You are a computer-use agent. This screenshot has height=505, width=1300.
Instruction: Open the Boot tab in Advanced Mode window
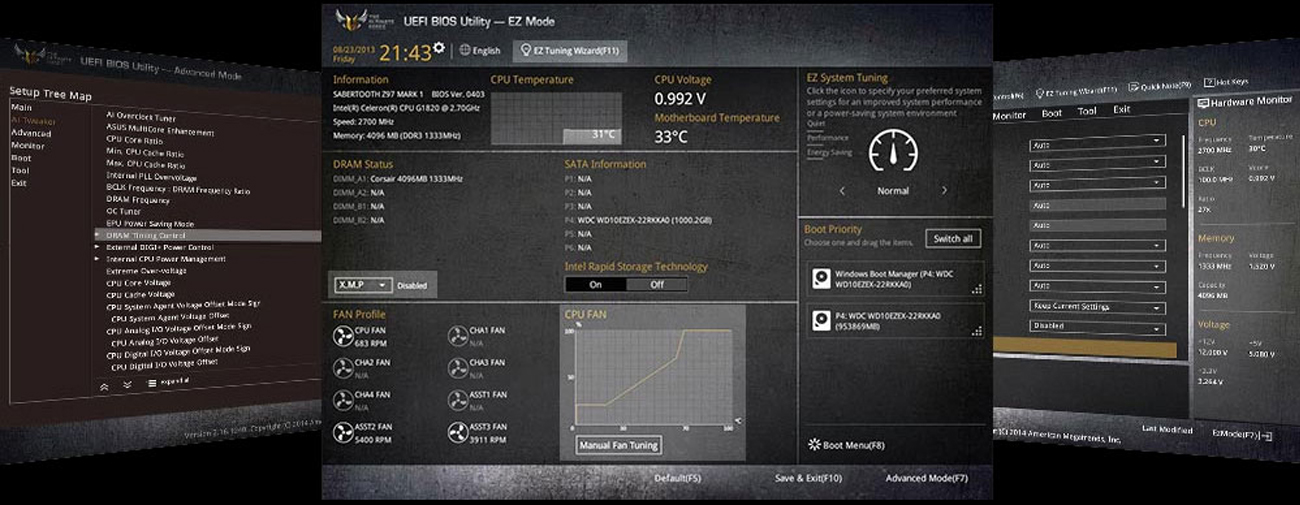[x=1051, y=113]
